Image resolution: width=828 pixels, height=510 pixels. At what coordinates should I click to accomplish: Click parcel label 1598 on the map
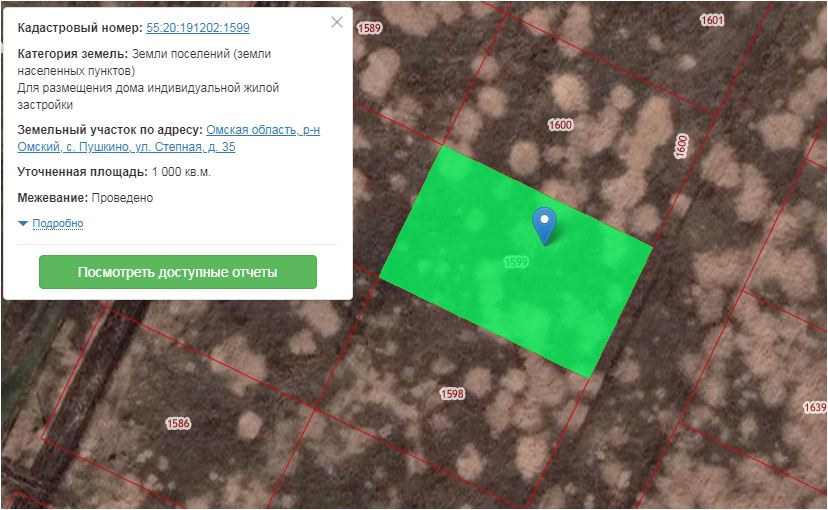point(453,393)
